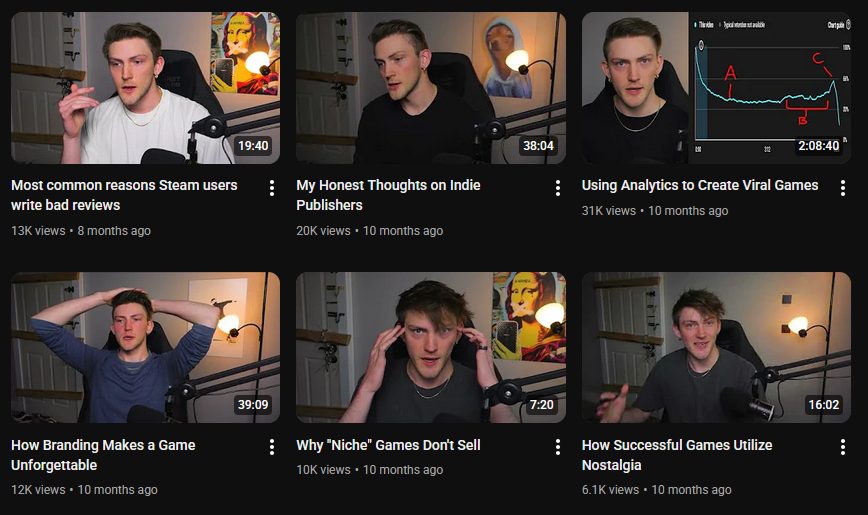Open more actions for Nostalgia video
This screenshot has width=868, height=515.
(x=843, y=447)
